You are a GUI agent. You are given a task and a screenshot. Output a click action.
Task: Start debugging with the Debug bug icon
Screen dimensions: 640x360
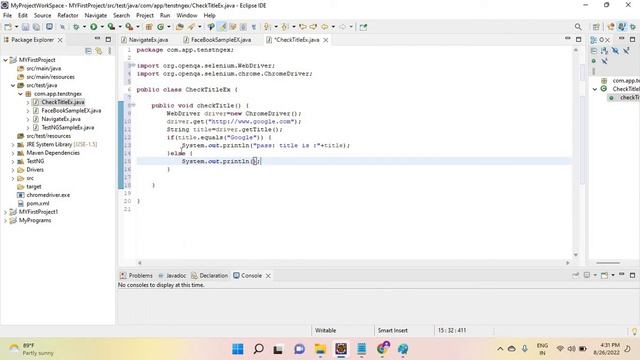tap(76, 27)
